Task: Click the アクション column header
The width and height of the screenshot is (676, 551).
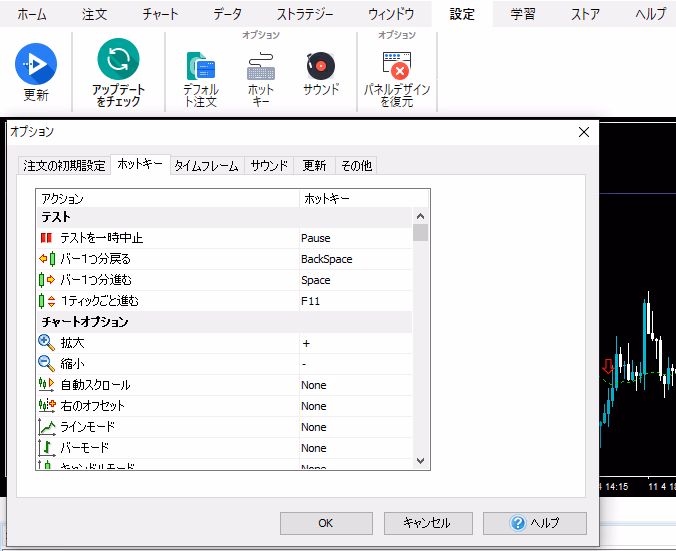Action: [167, 199]
